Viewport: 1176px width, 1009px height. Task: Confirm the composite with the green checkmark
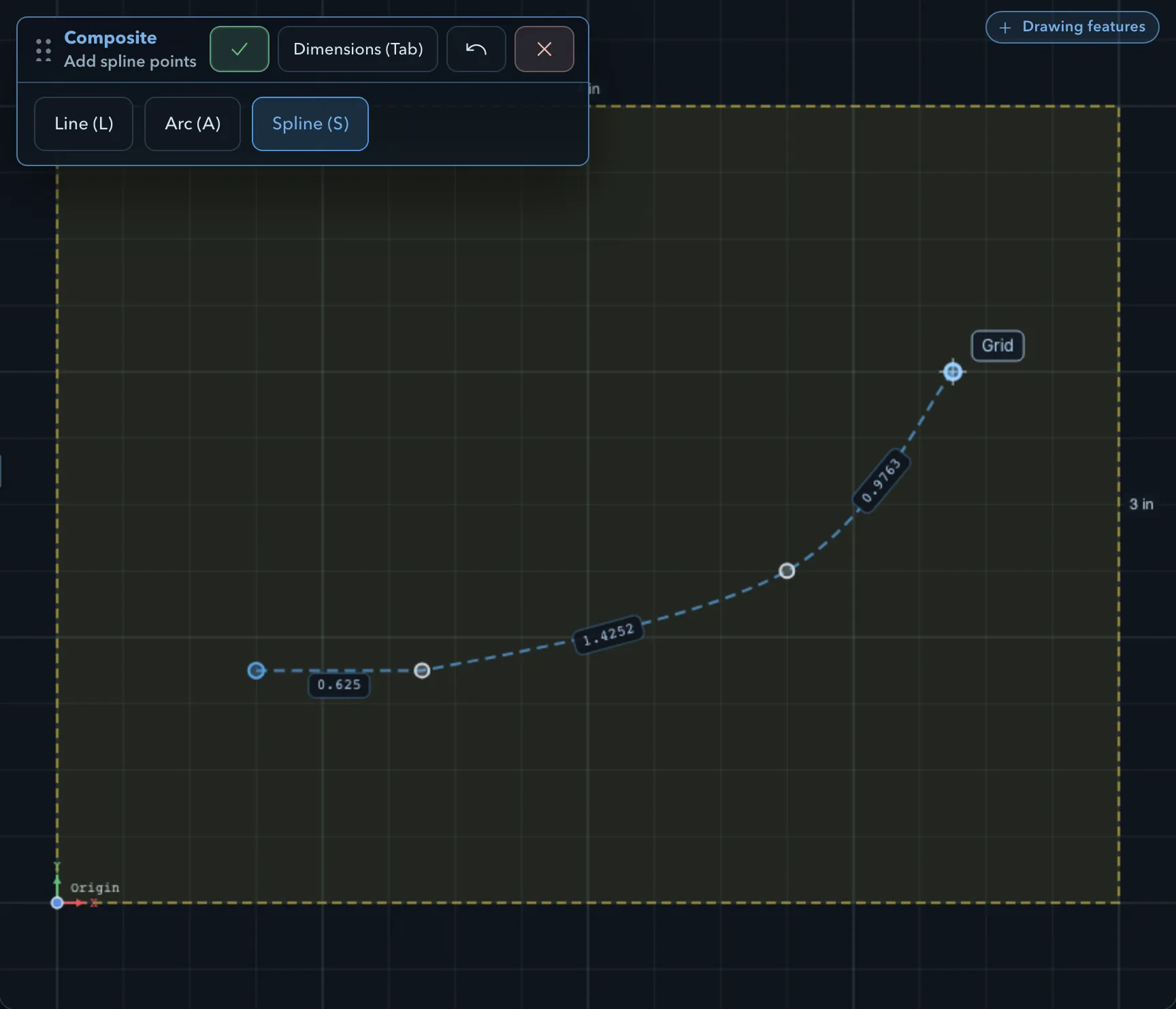240,49
